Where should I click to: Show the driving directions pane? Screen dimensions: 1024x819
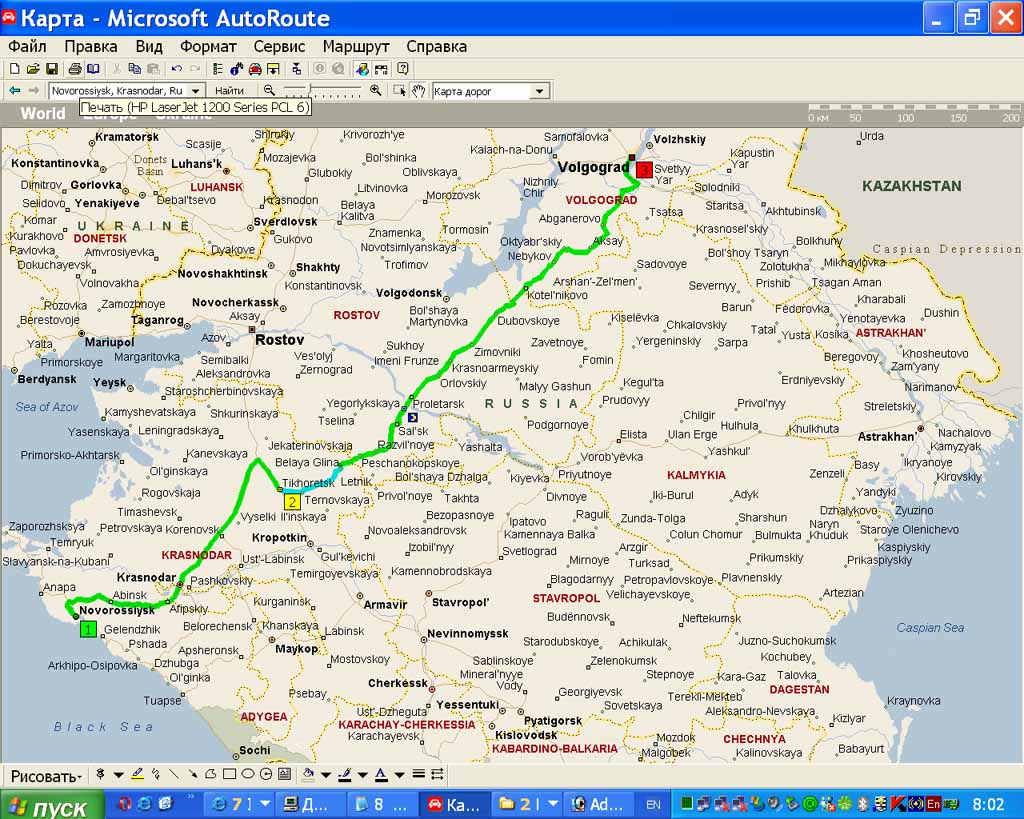[x=274, y=69]
